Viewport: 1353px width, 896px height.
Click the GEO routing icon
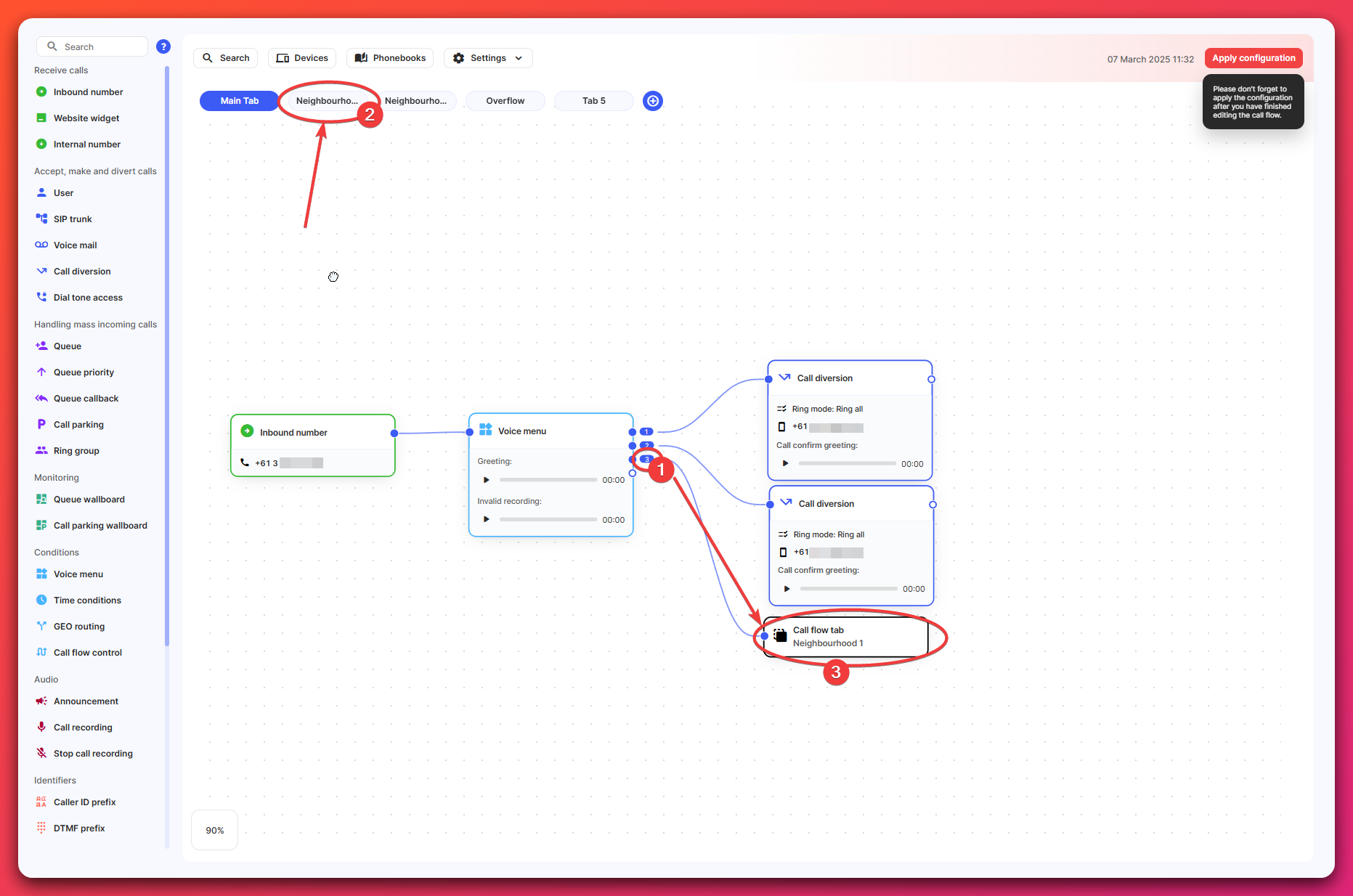(x=41, y=627)
